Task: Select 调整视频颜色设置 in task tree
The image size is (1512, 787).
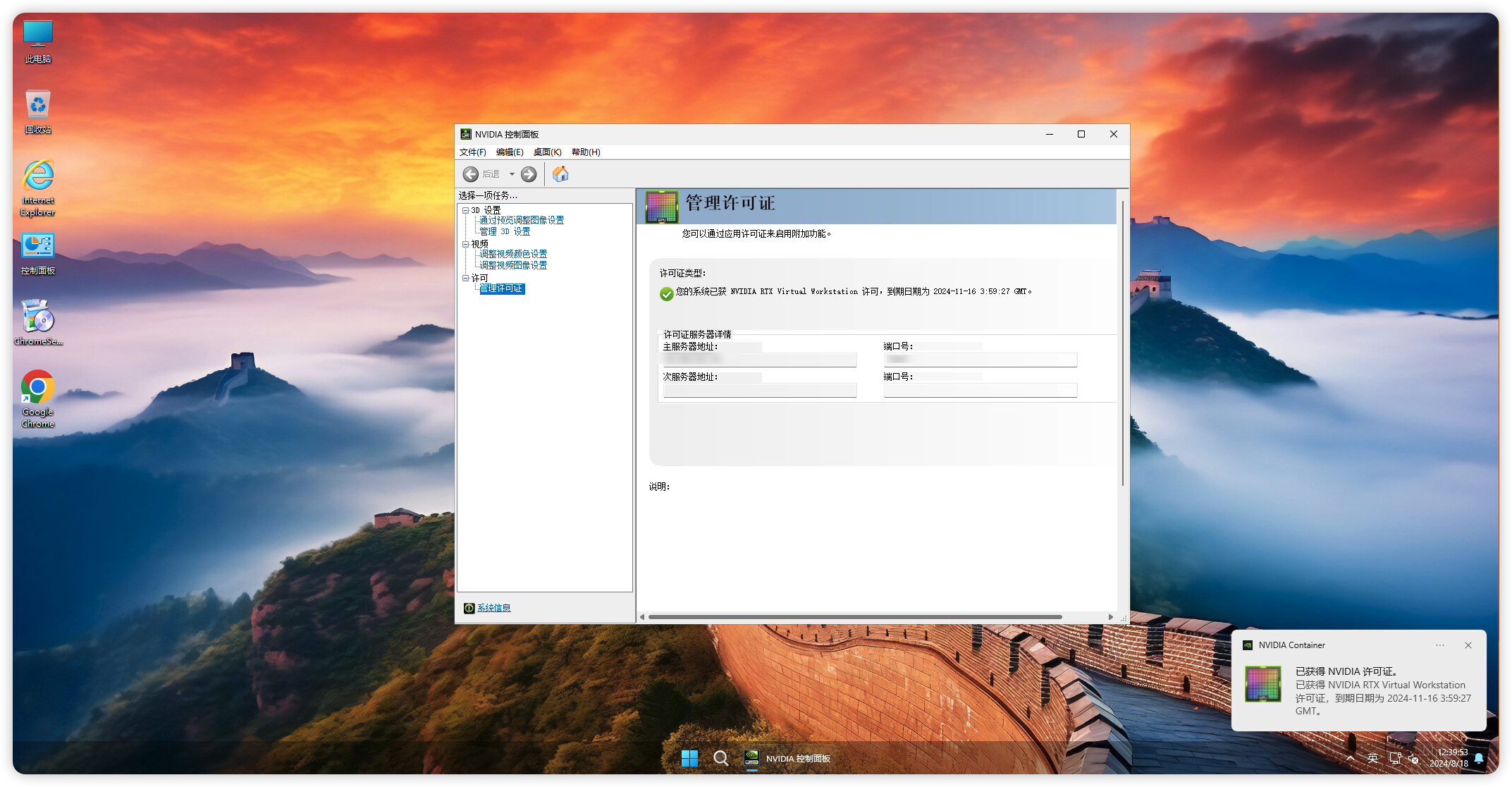Action: 513,254
